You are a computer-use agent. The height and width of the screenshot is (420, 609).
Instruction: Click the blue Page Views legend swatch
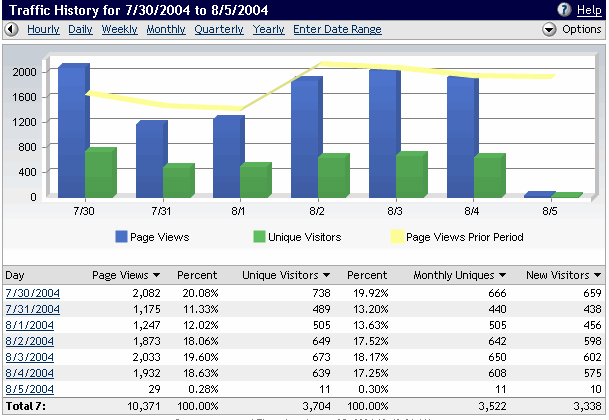[x=122, y=237]
